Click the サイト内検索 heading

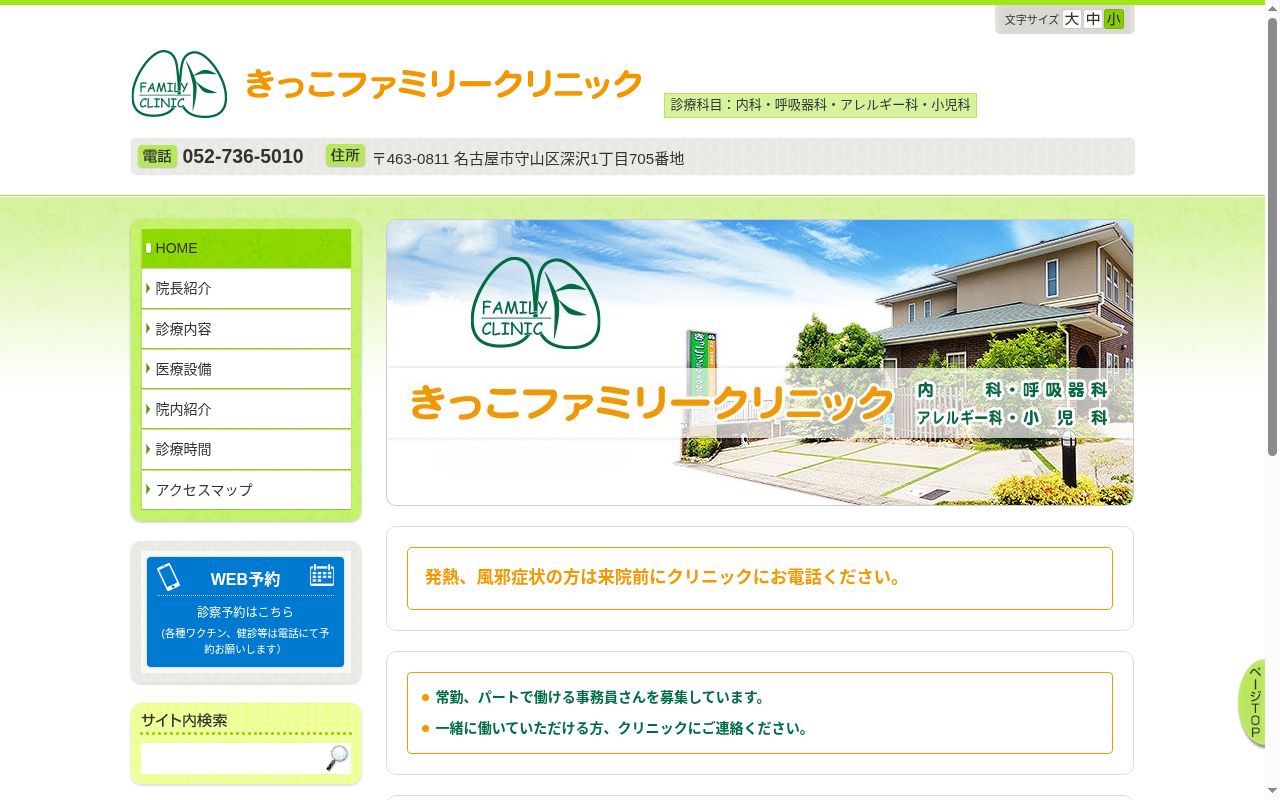coord(184,720)
